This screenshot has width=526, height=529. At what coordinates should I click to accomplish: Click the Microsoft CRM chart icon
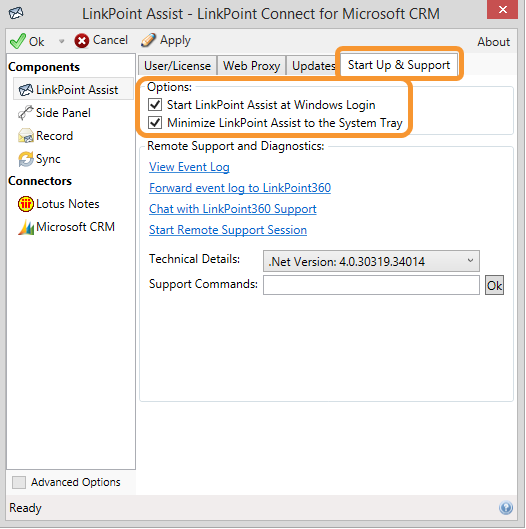[x=26, y=227]
